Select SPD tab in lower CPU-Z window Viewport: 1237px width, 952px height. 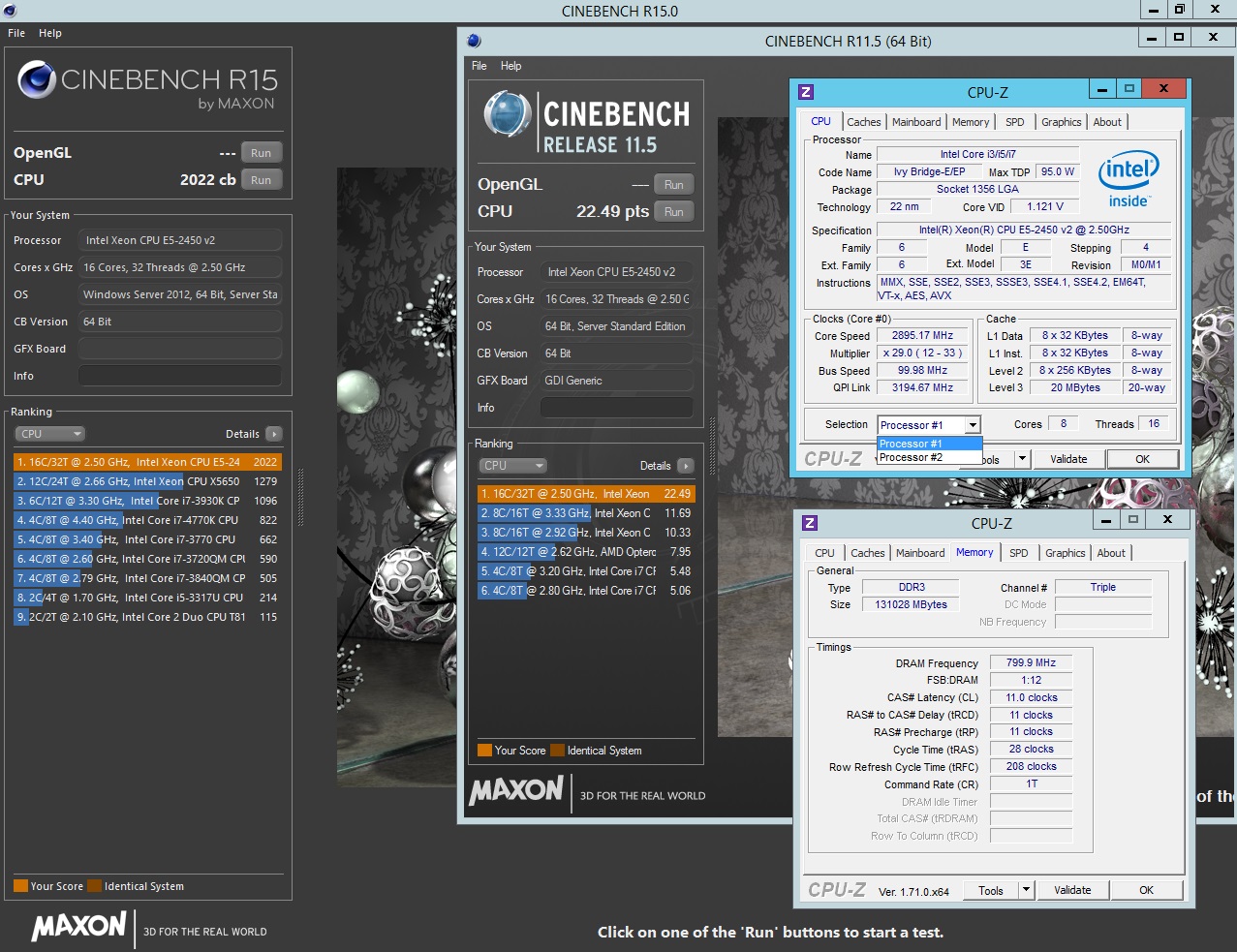pyautogui.click(x=1019, y=553)
